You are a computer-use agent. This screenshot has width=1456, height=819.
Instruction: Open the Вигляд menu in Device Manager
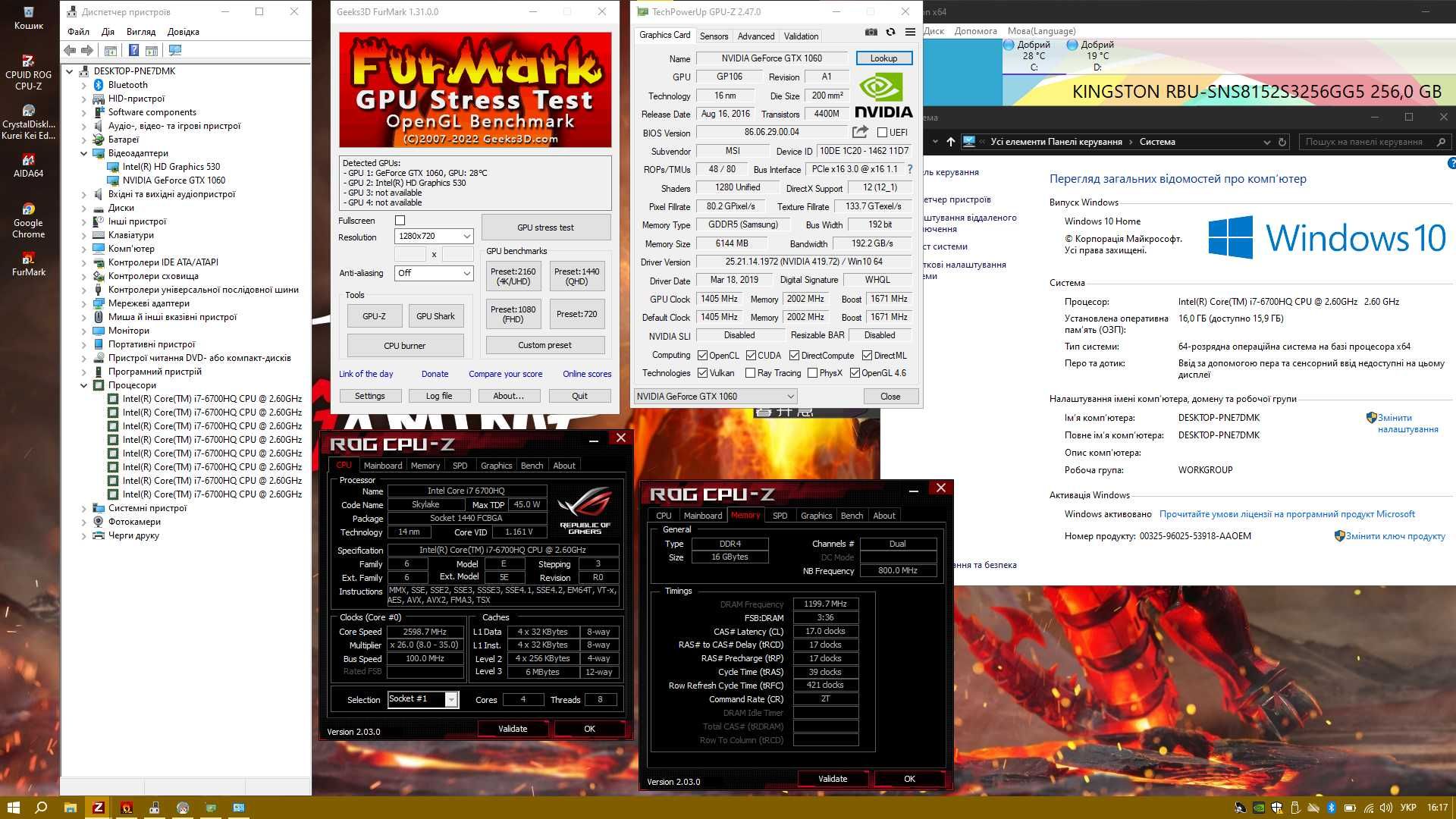(141, 32)
